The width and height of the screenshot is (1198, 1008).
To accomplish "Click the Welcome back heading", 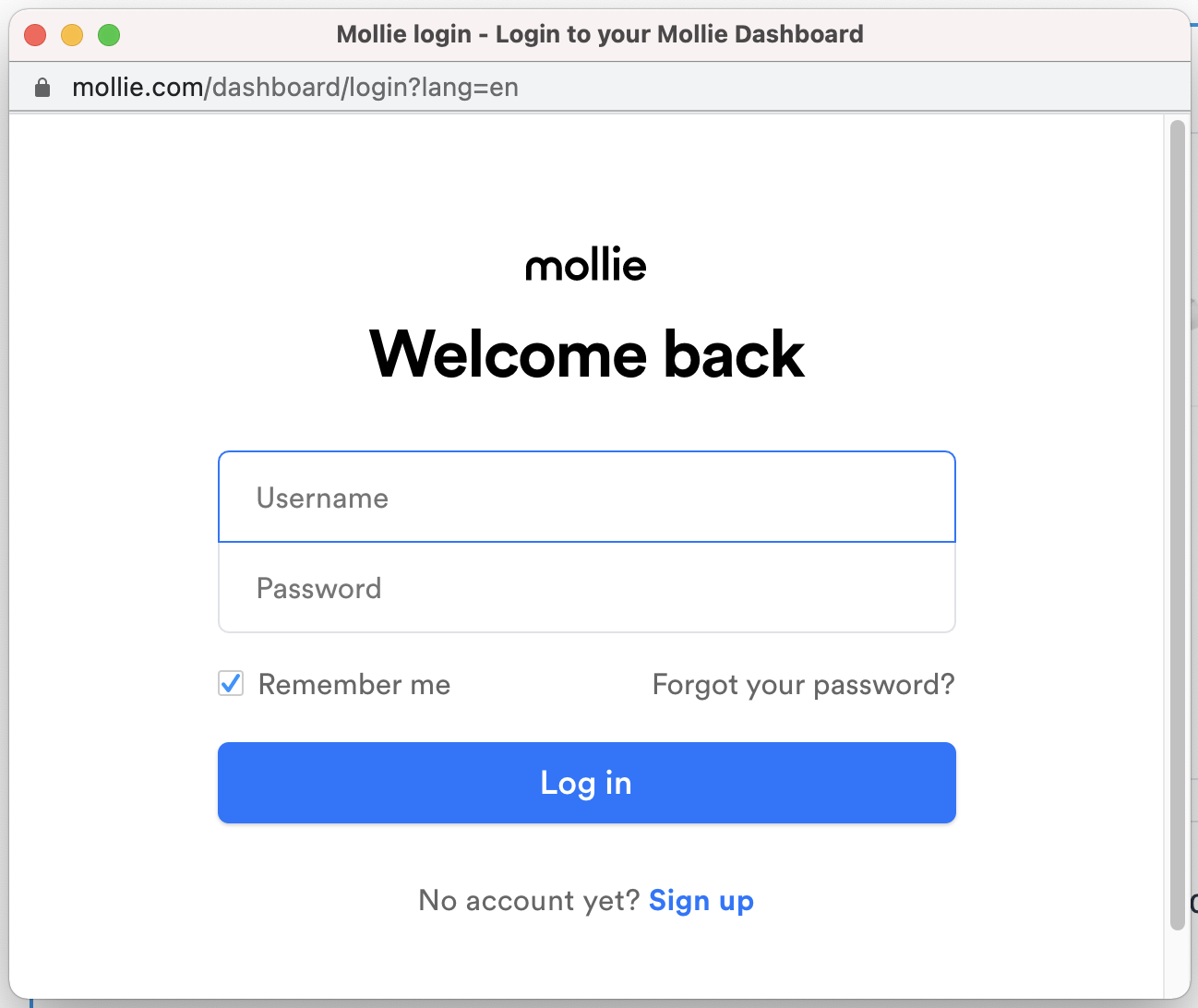I will [x=586, y=354].
